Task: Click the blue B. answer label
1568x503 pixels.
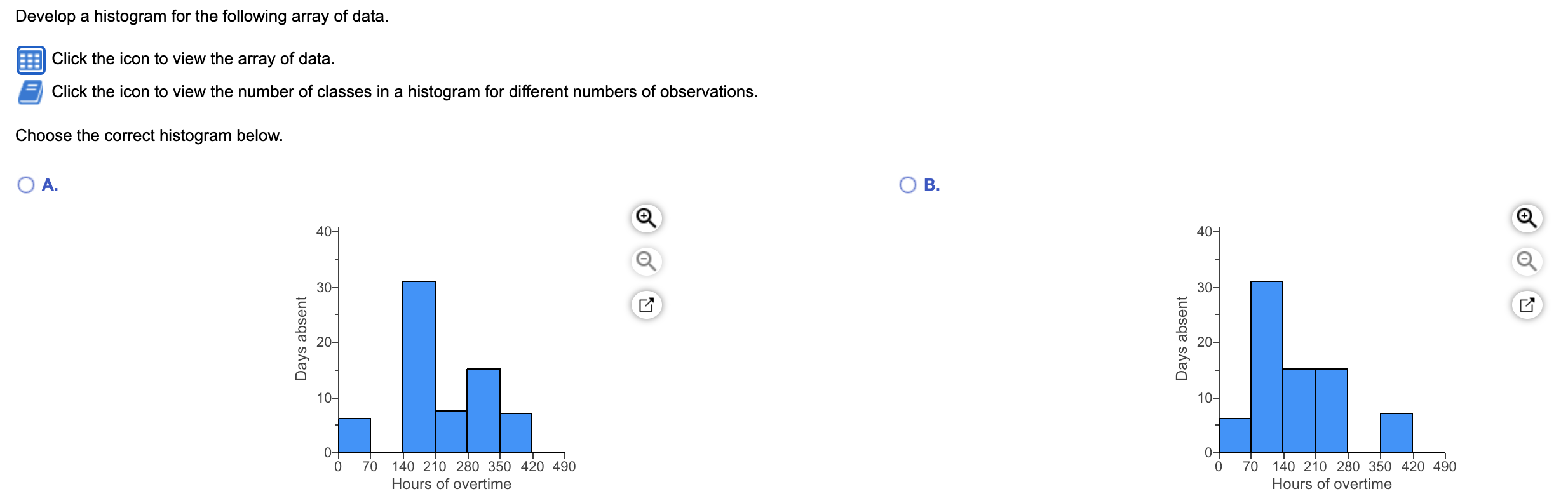Action: (931, 185)
